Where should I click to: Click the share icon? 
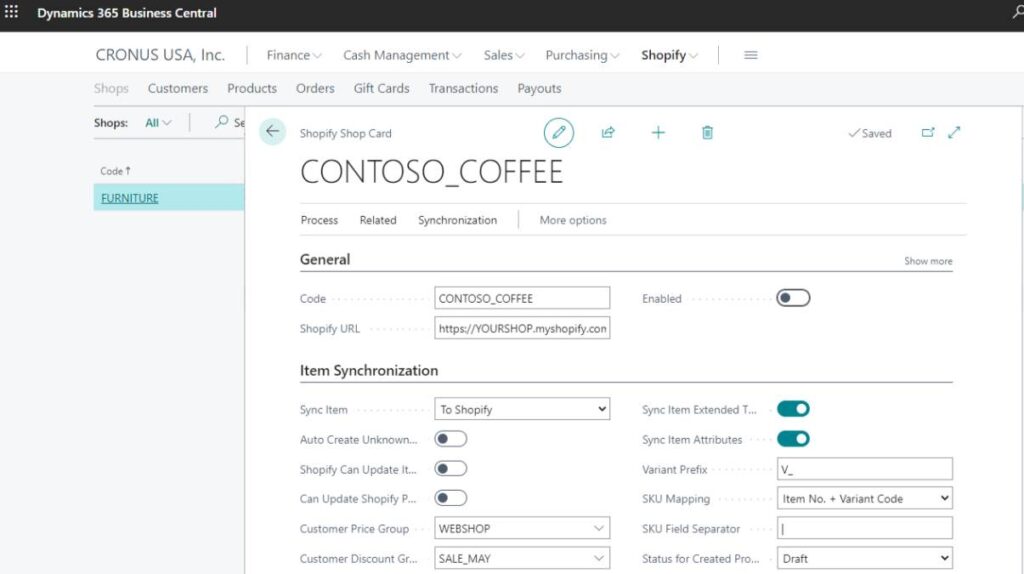pos(608,132)
